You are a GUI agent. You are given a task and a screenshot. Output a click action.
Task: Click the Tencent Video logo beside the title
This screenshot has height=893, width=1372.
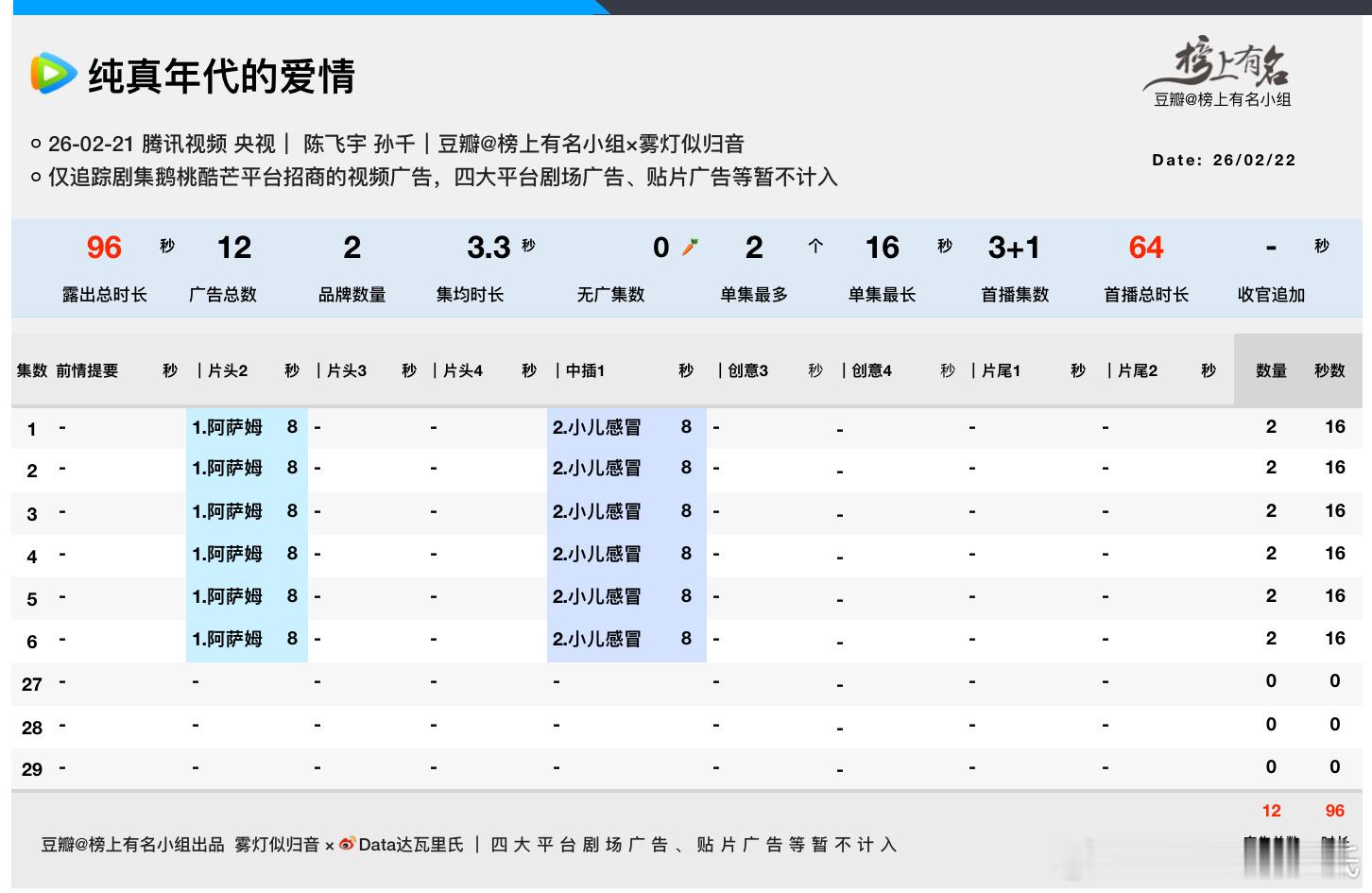pyautogui.click(x=53, y=74)
